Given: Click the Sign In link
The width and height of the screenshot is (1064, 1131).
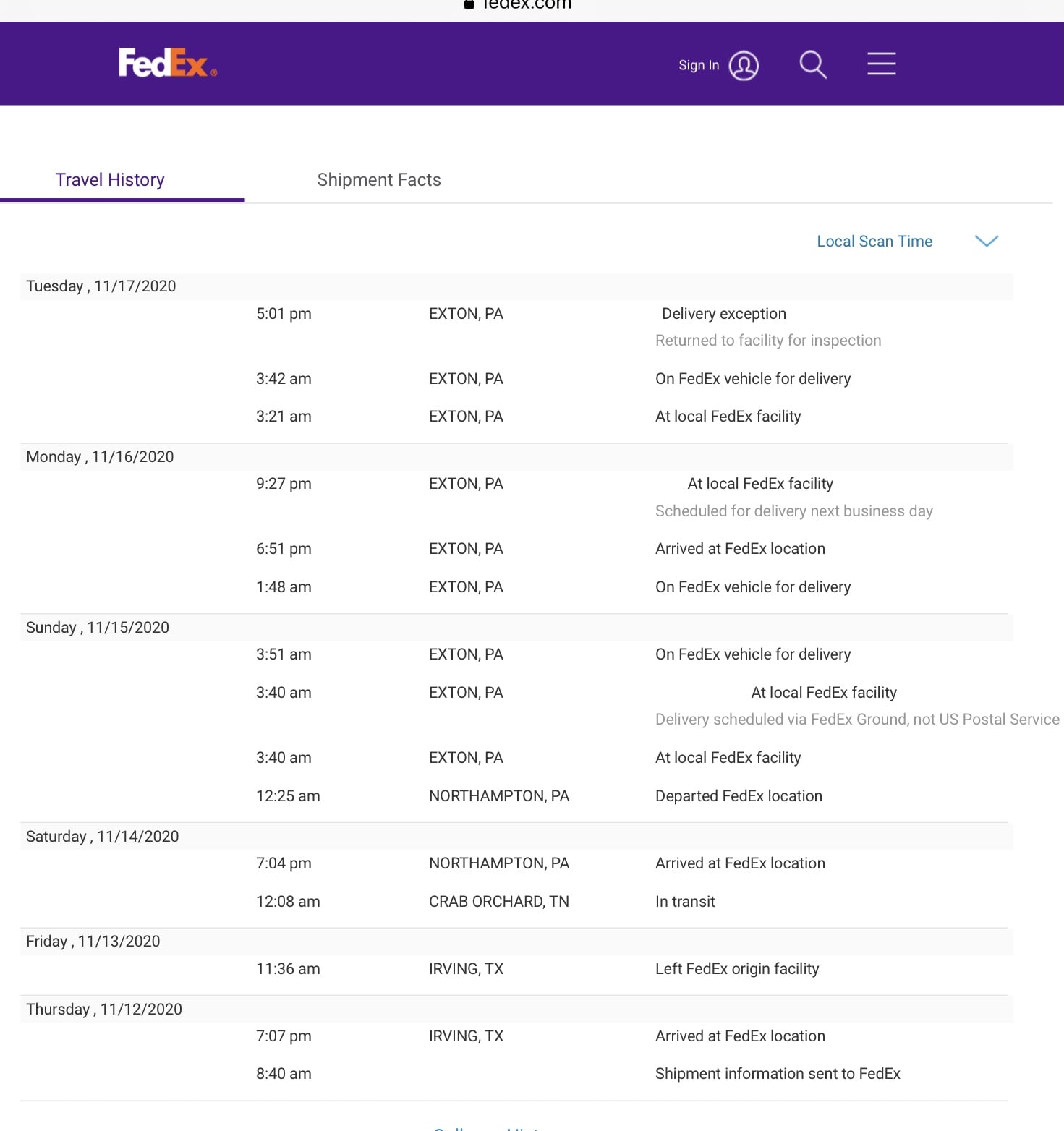Looking at the screenshot, I should tap(698, 65).
